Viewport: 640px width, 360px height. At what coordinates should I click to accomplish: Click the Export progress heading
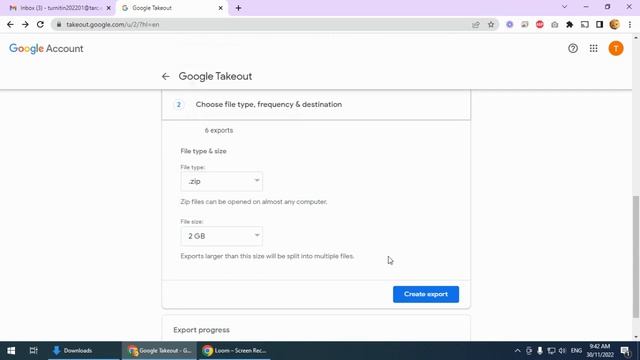coord(201,330)
